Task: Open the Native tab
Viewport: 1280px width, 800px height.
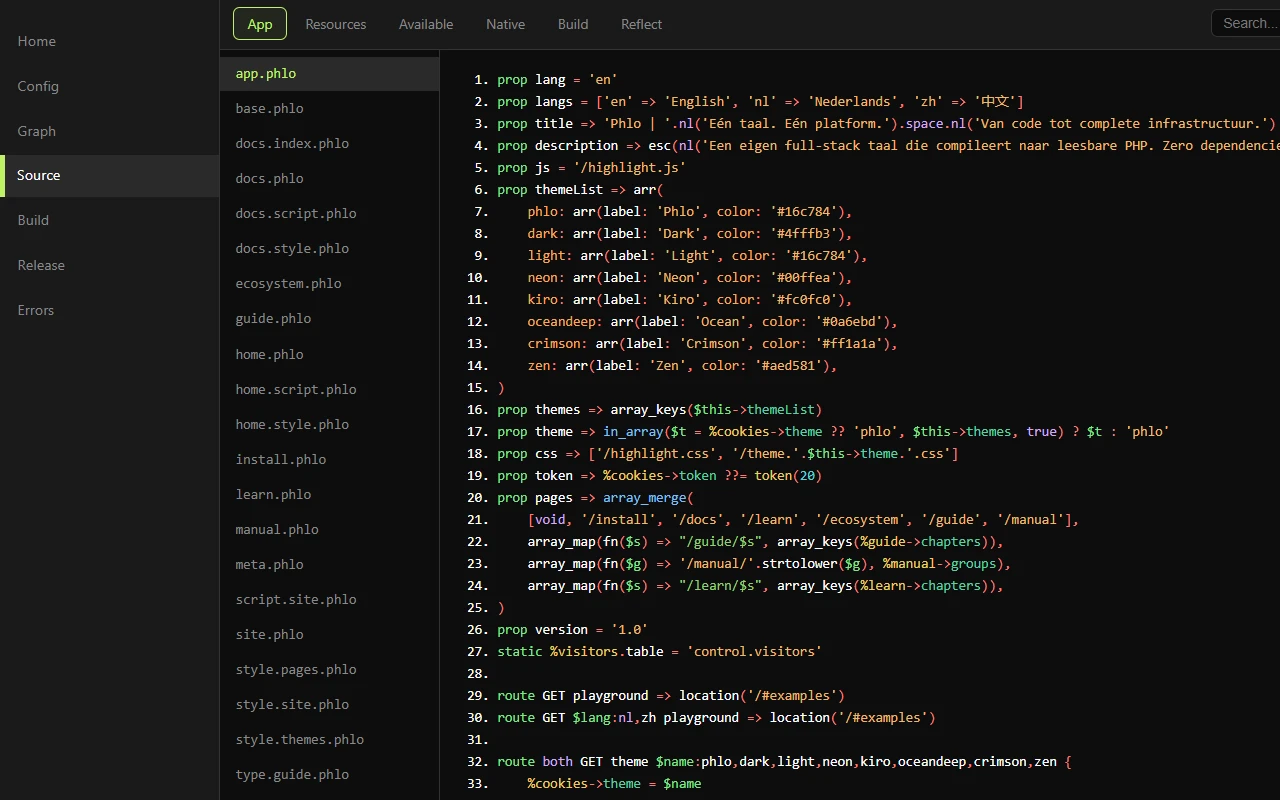Action: [x=506, y=24]
